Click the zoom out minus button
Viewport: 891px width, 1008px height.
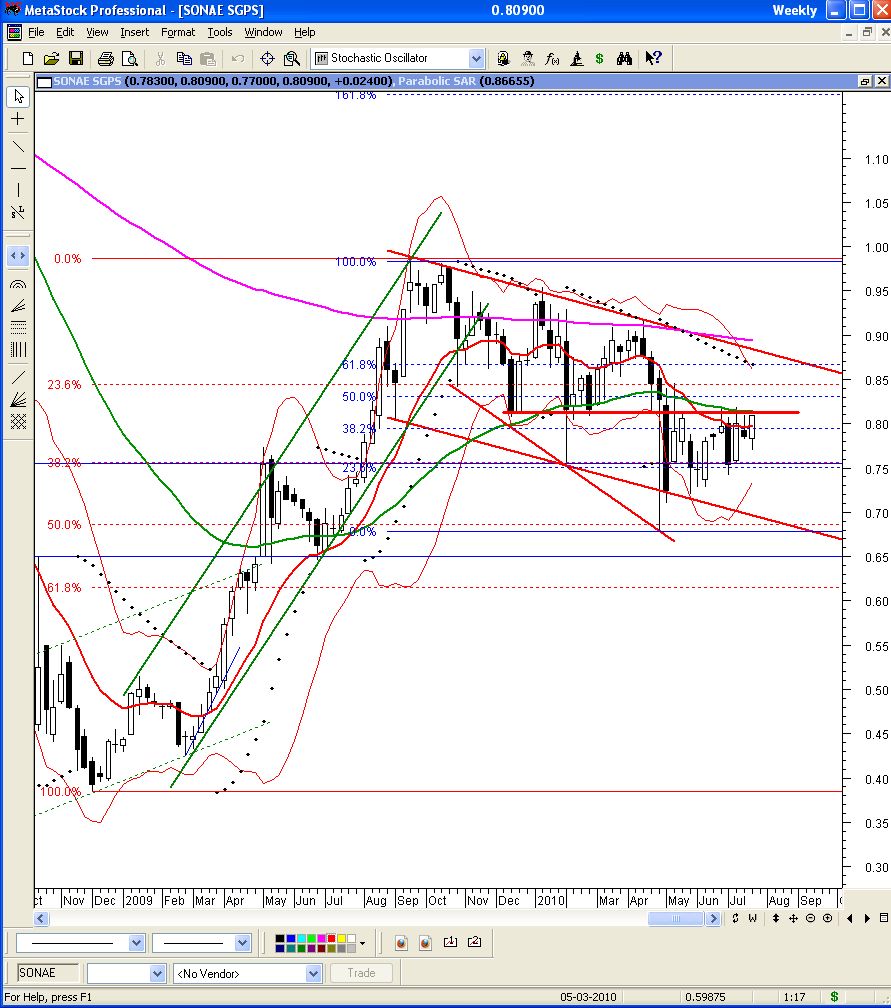coord(810,919)
